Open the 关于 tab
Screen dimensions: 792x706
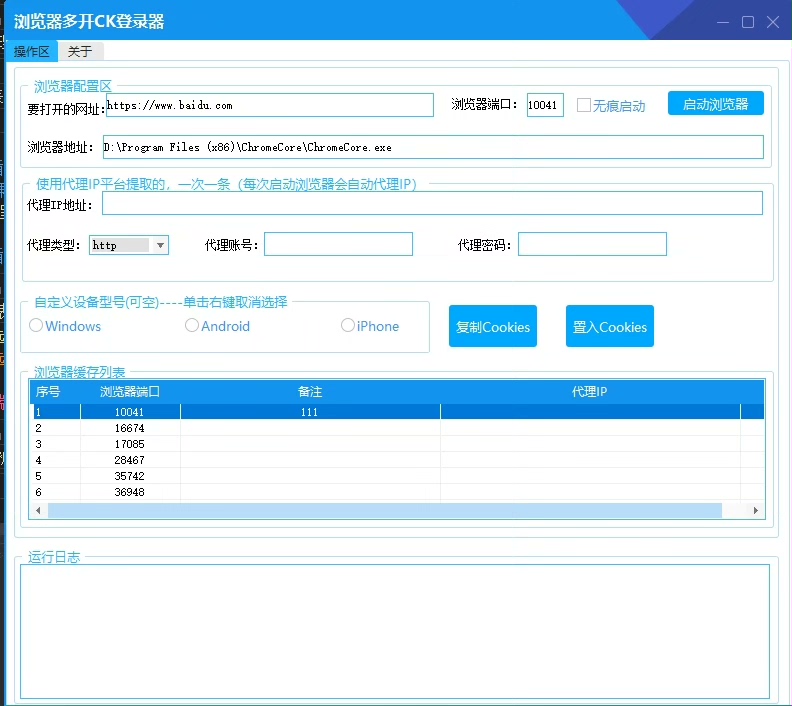[x=80, y=52]
